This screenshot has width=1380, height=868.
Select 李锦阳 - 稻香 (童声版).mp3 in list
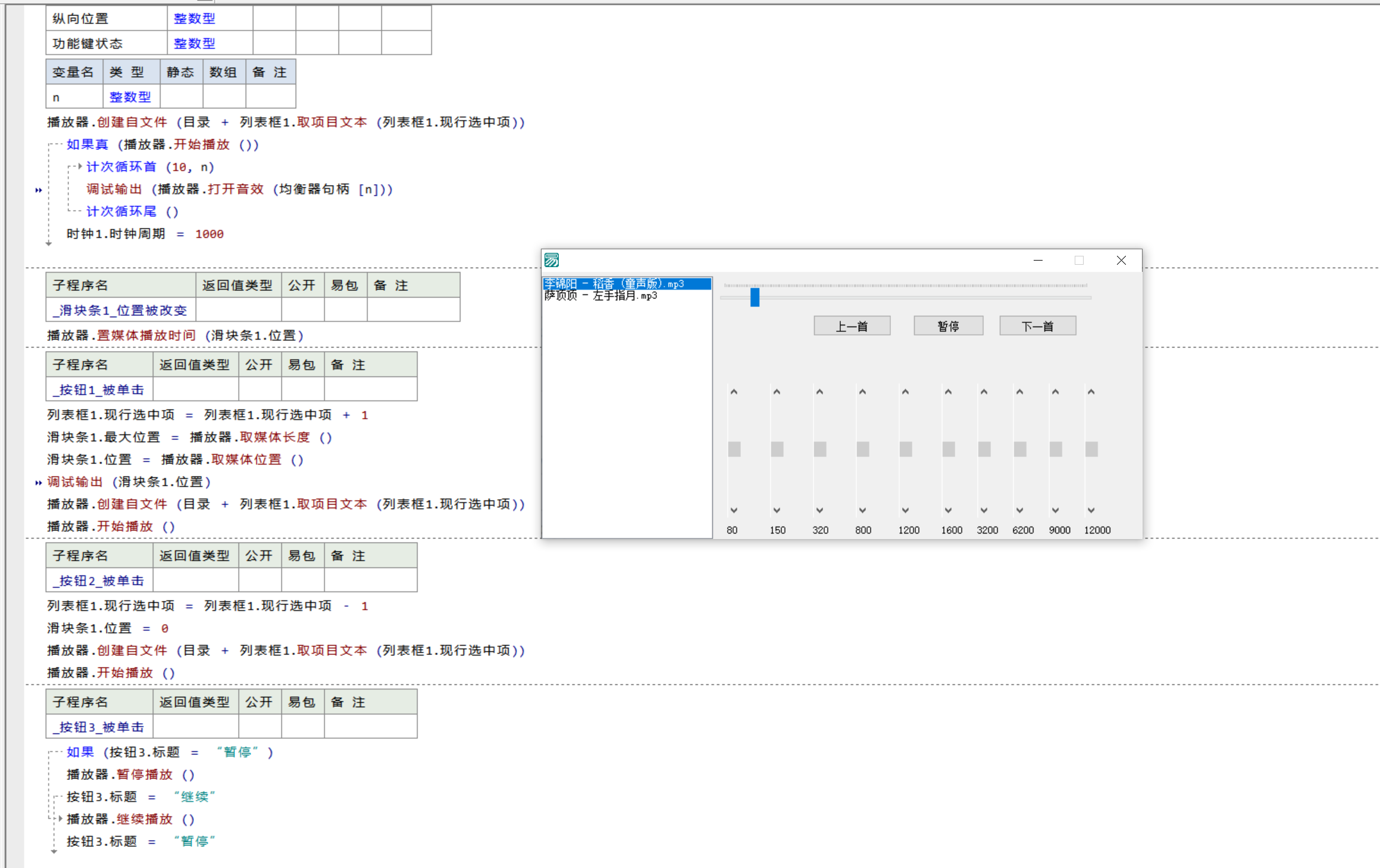pos(627,284)
